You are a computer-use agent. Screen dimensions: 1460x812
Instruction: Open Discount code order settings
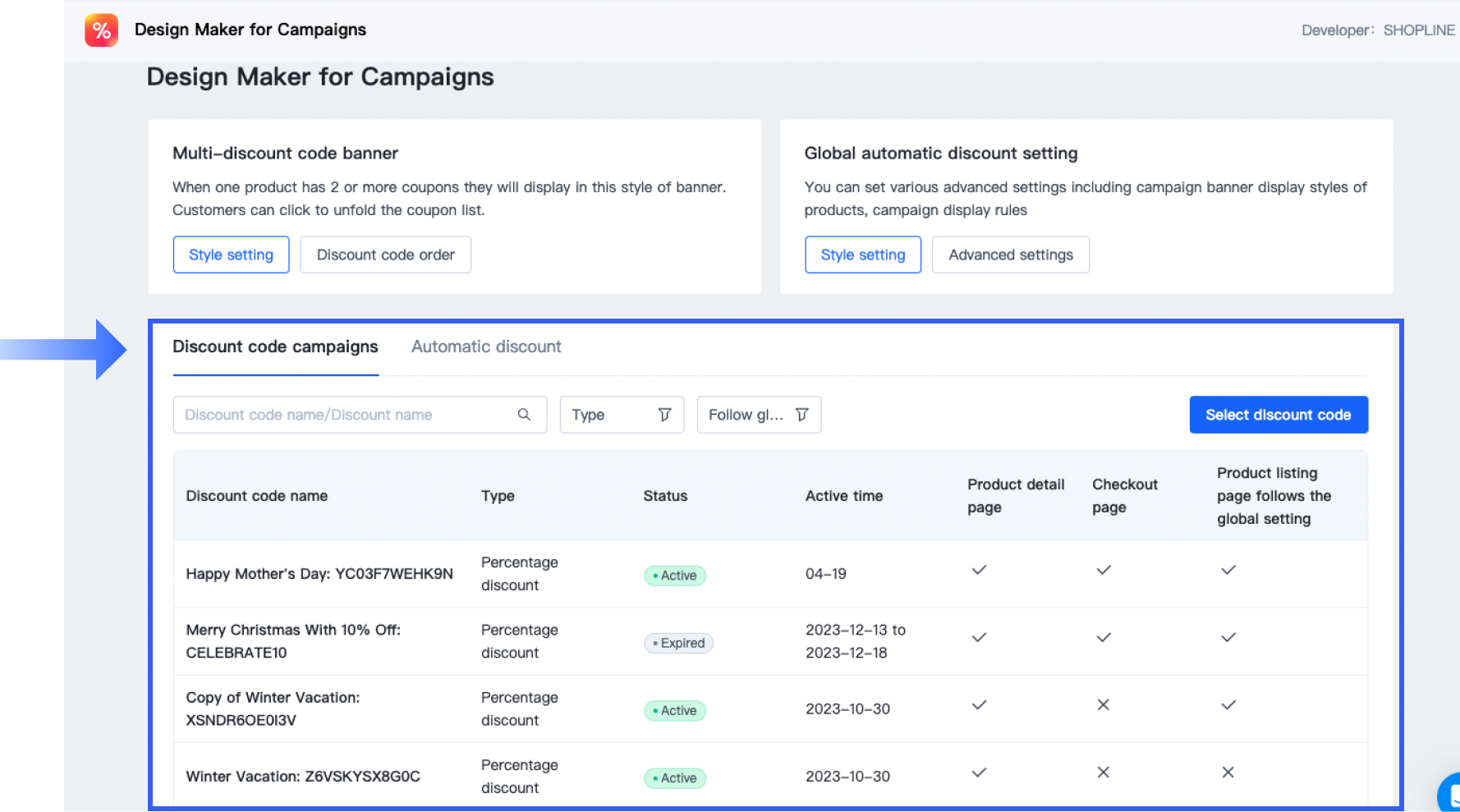point(385,255)
